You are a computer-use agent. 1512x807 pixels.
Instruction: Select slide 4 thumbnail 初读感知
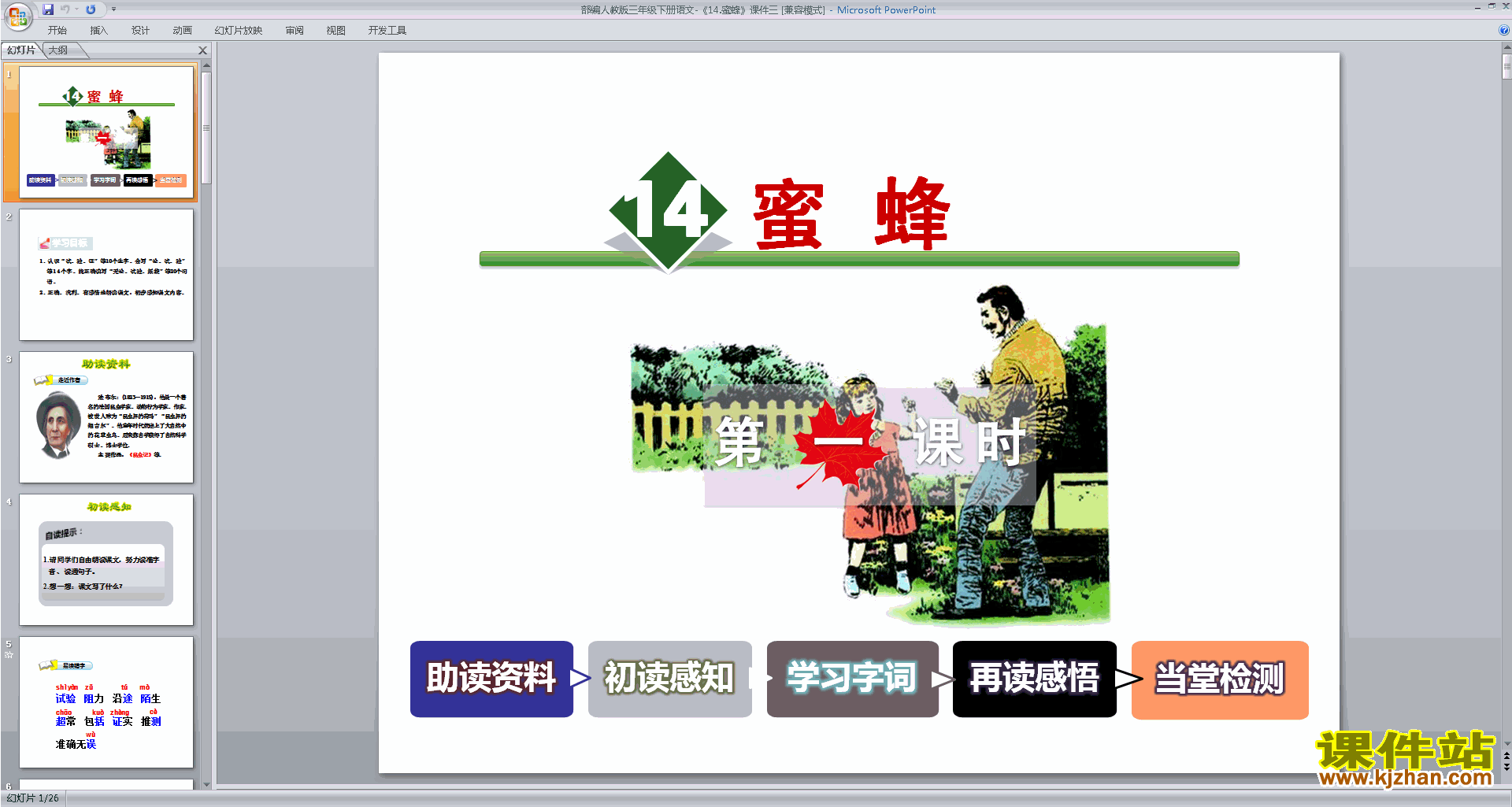click(x=106, y=560)
